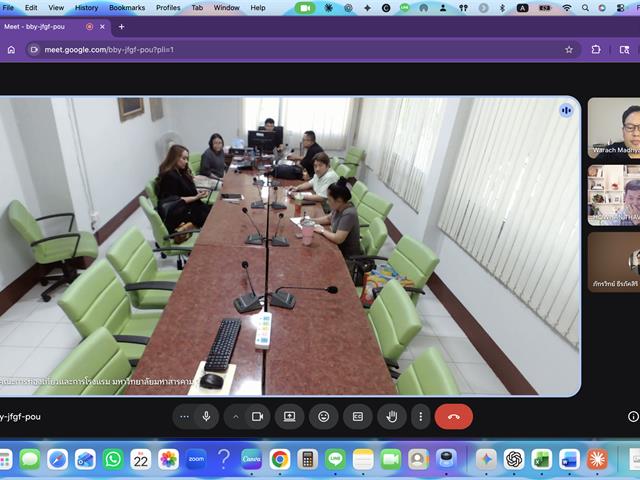Click LINE icon in menu bar
This screenshot has height=480, width=640.
click(404, 8)
